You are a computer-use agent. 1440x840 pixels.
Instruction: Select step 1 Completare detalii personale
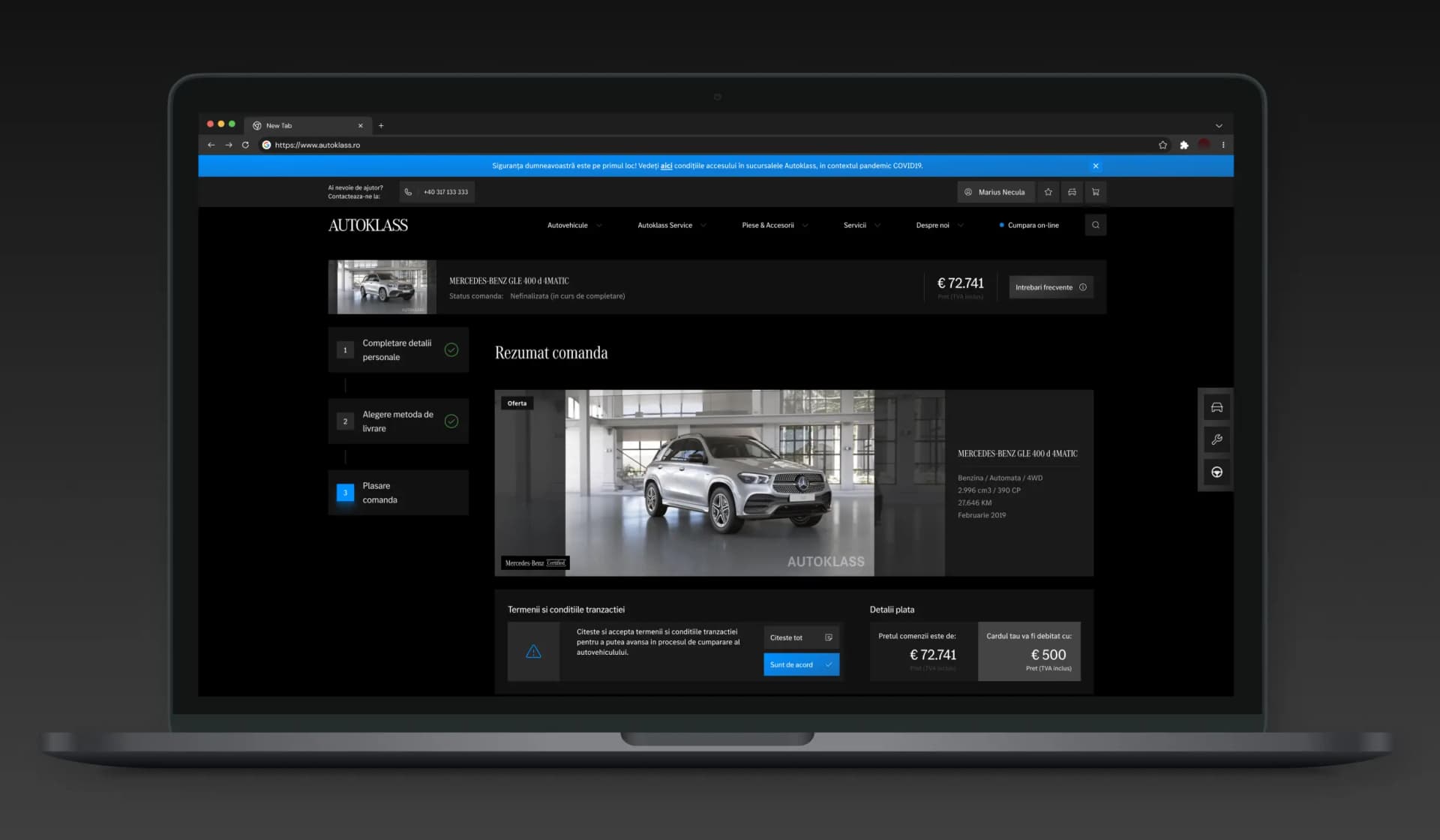tap(398, 349)
